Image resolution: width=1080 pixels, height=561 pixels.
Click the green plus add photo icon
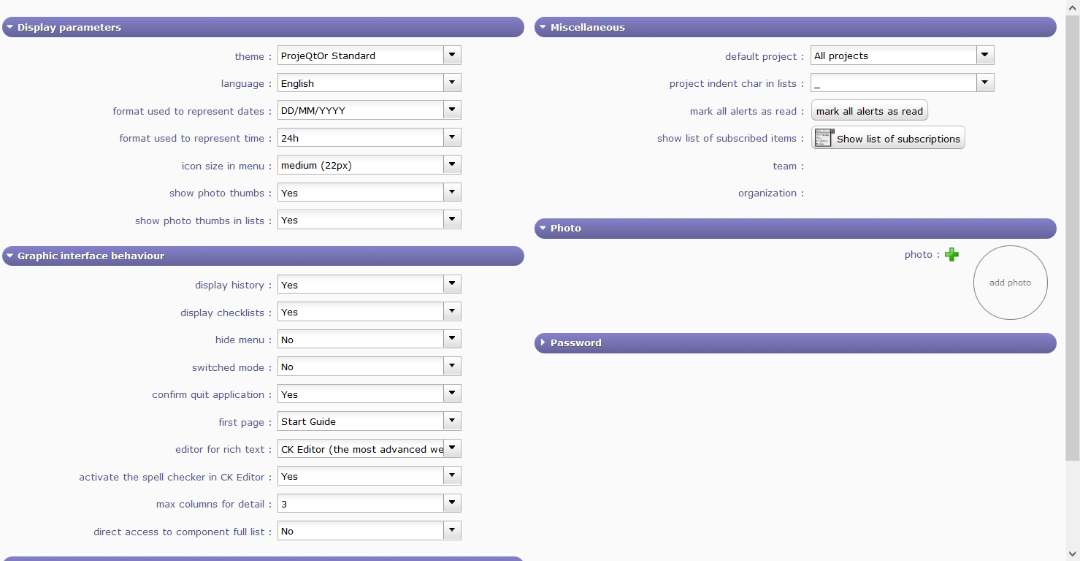952,255
